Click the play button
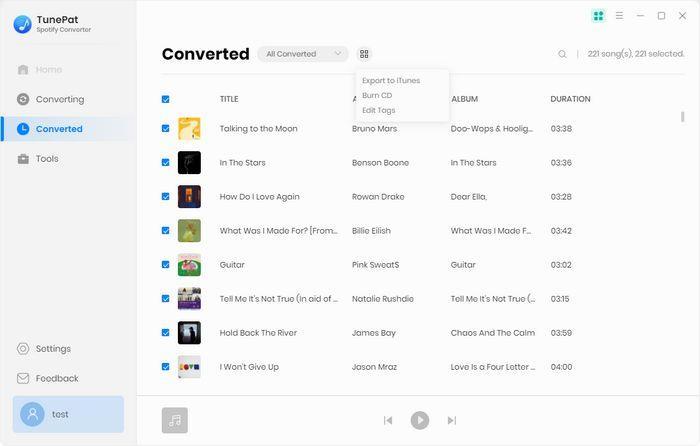 tap(420, 420)
